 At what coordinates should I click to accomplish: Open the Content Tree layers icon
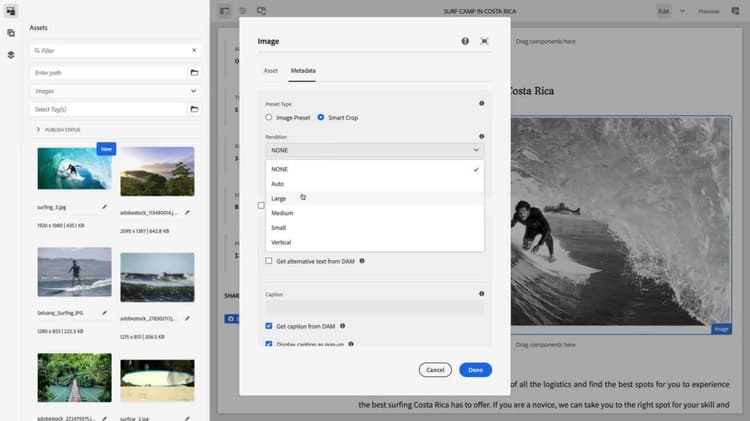[x=10, y=55]
